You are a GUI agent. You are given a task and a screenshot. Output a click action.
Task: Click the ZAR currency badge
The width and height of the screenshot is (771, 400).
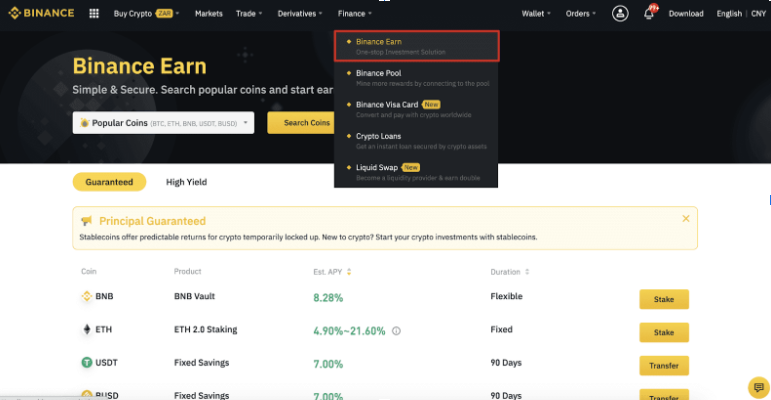[x=164, y=13]
